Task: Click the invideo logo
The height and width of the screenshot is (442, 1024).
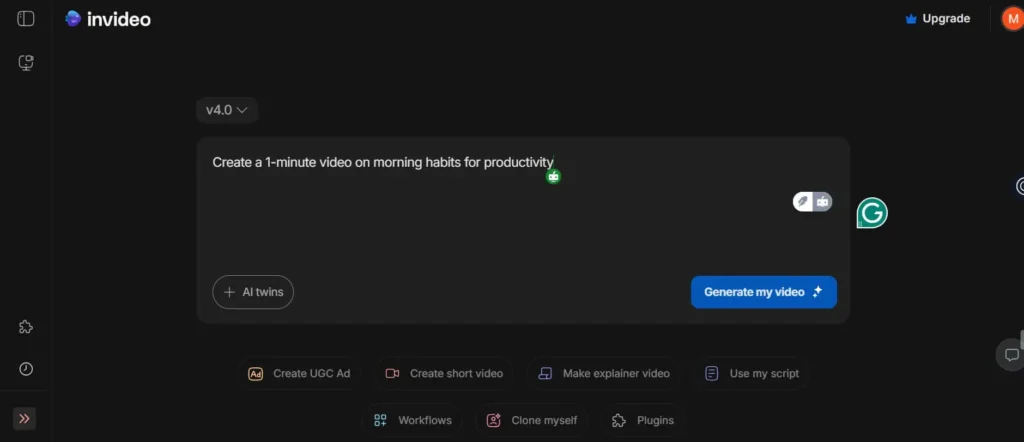Action: (108, 19)
